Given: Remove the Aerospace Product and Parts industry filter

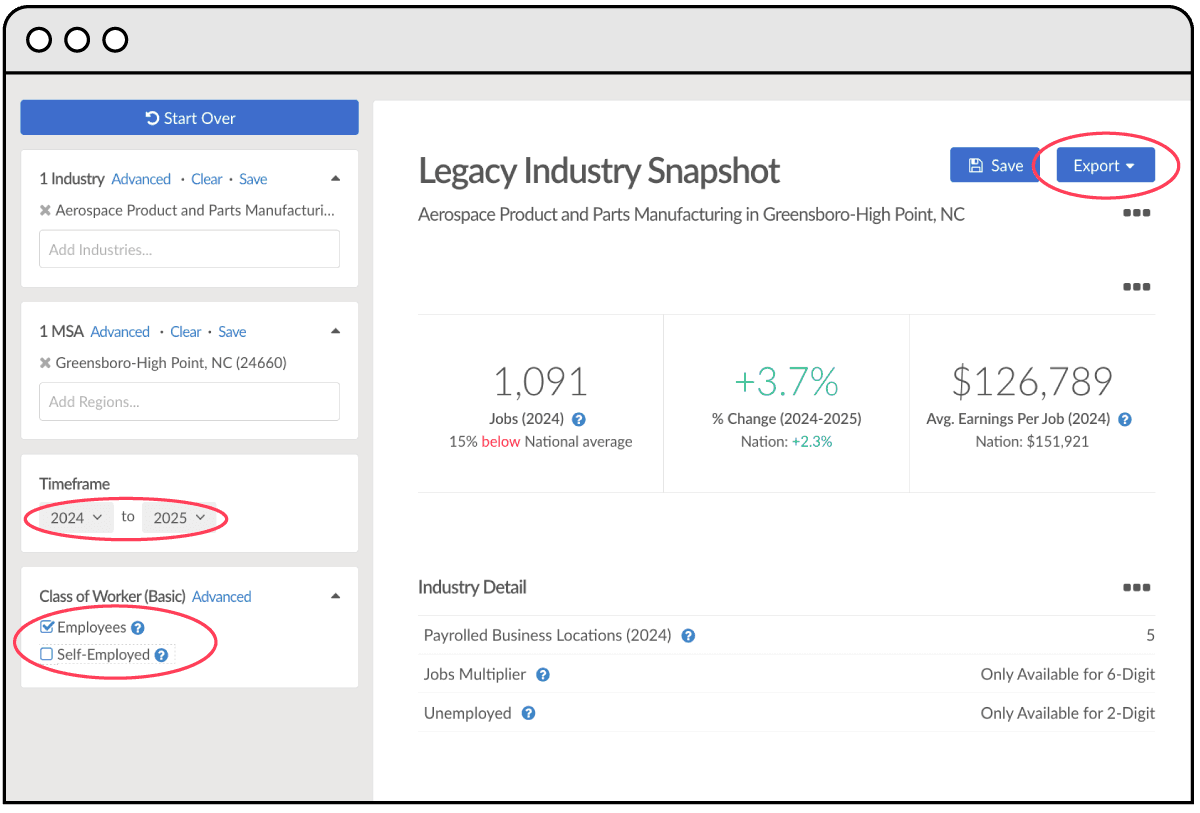Looking at the screenshot, I should click(46, 210).
